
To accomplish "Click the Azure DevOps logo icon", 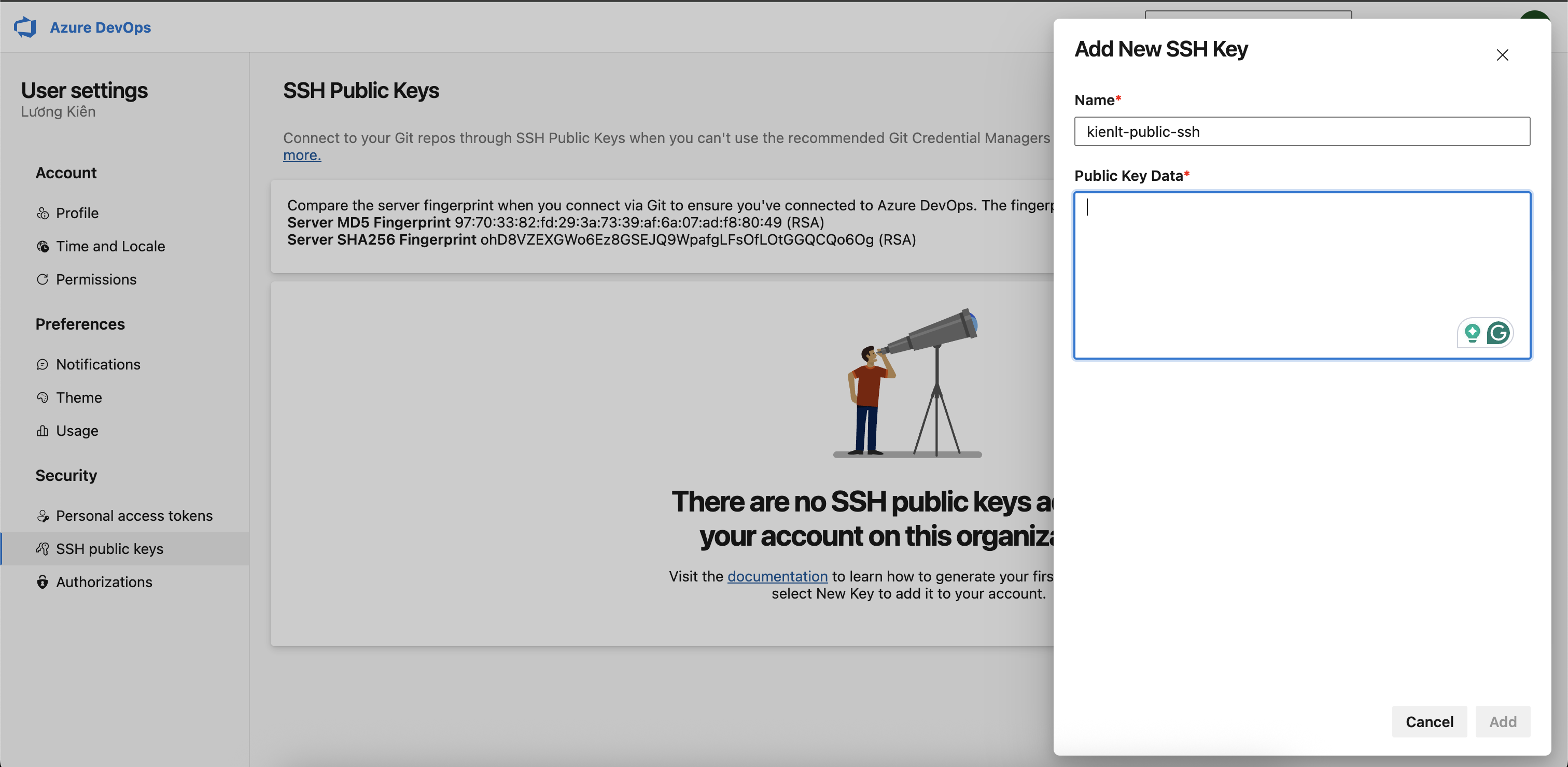I will [x=25, y=27].
